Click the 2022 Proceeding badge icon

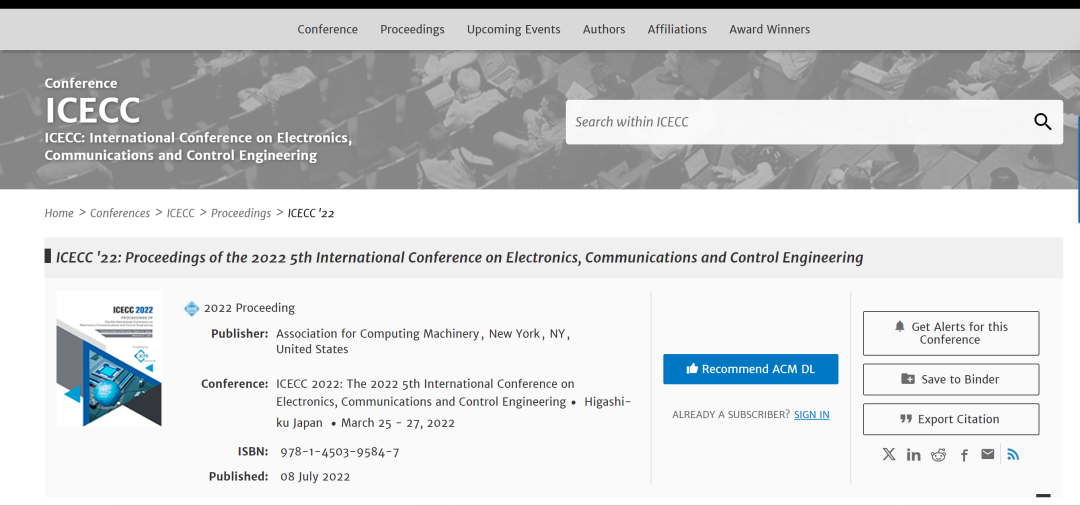click(192, 308)
